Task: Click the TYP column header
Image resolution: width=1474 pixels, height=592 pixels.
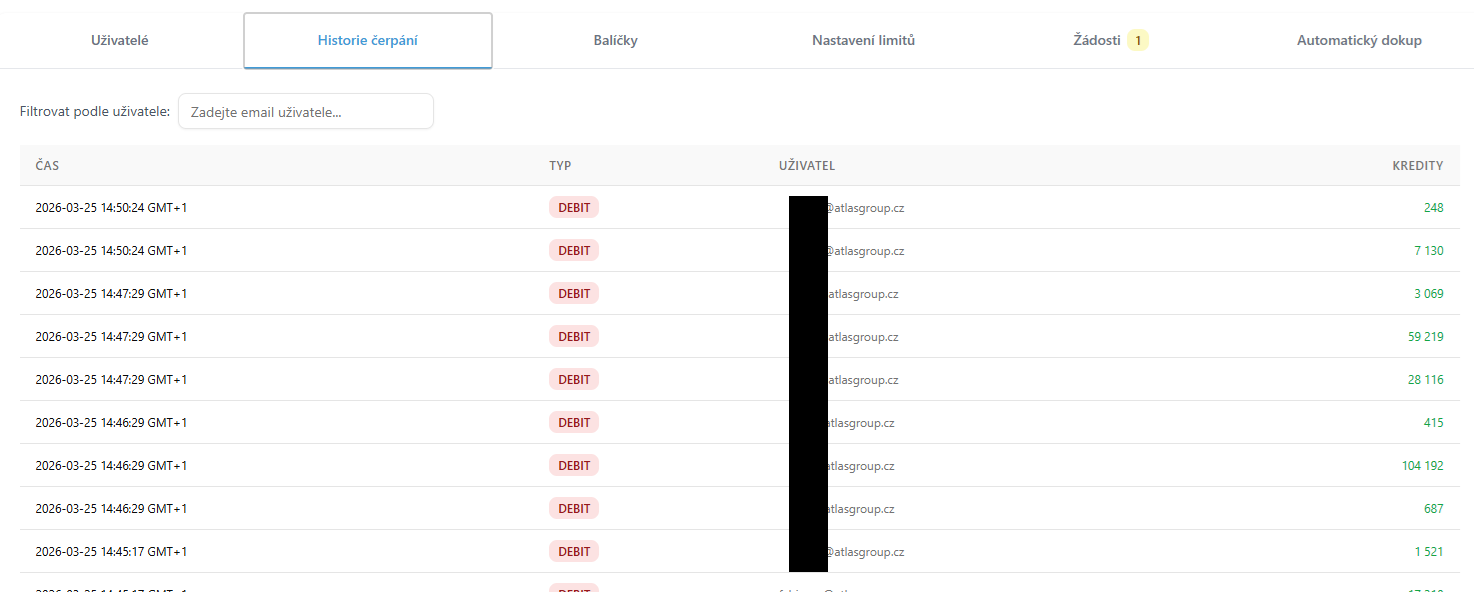Action: point(560,166)
